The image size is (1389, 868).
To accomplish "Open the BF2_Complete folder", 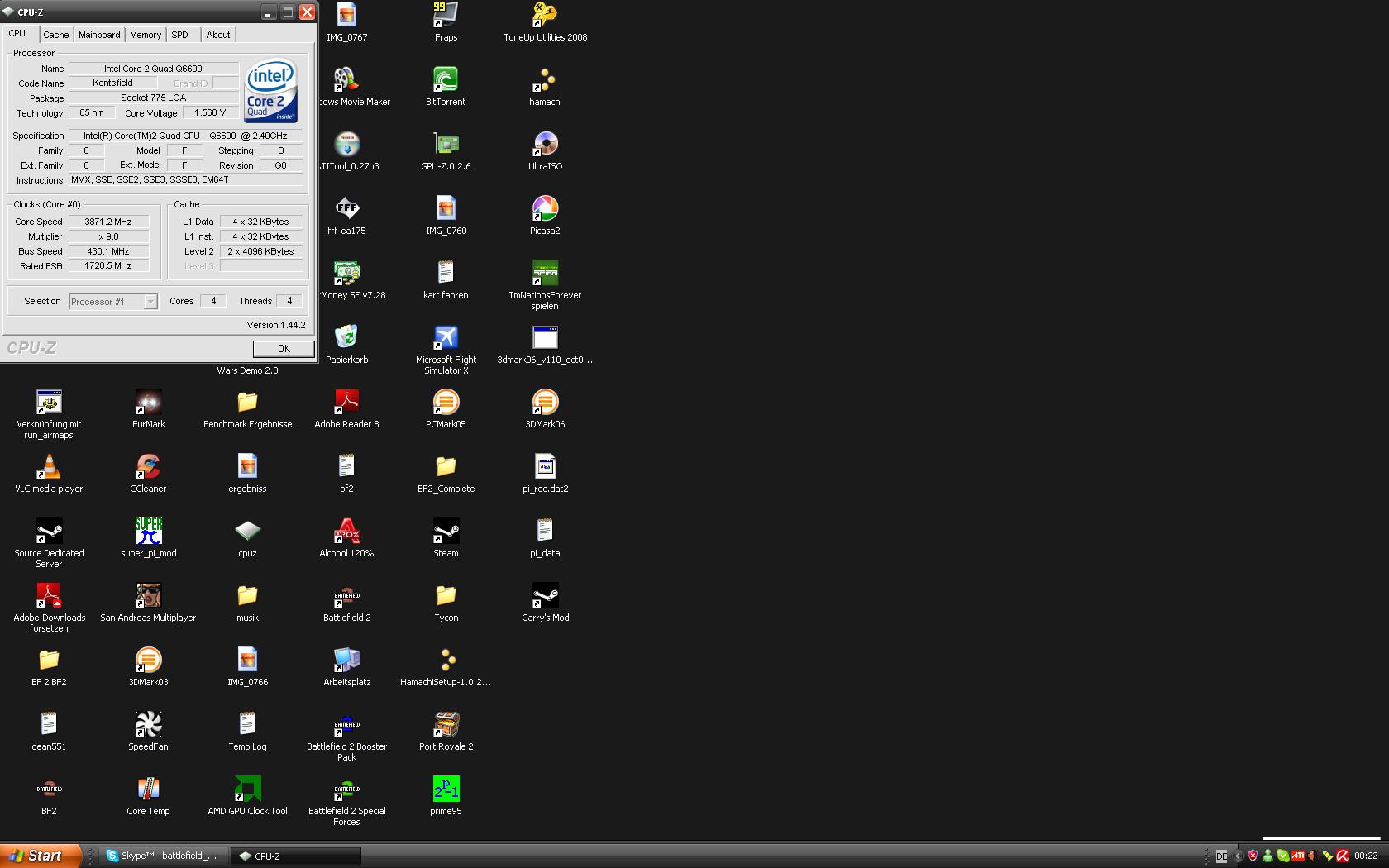I will 446,474.
